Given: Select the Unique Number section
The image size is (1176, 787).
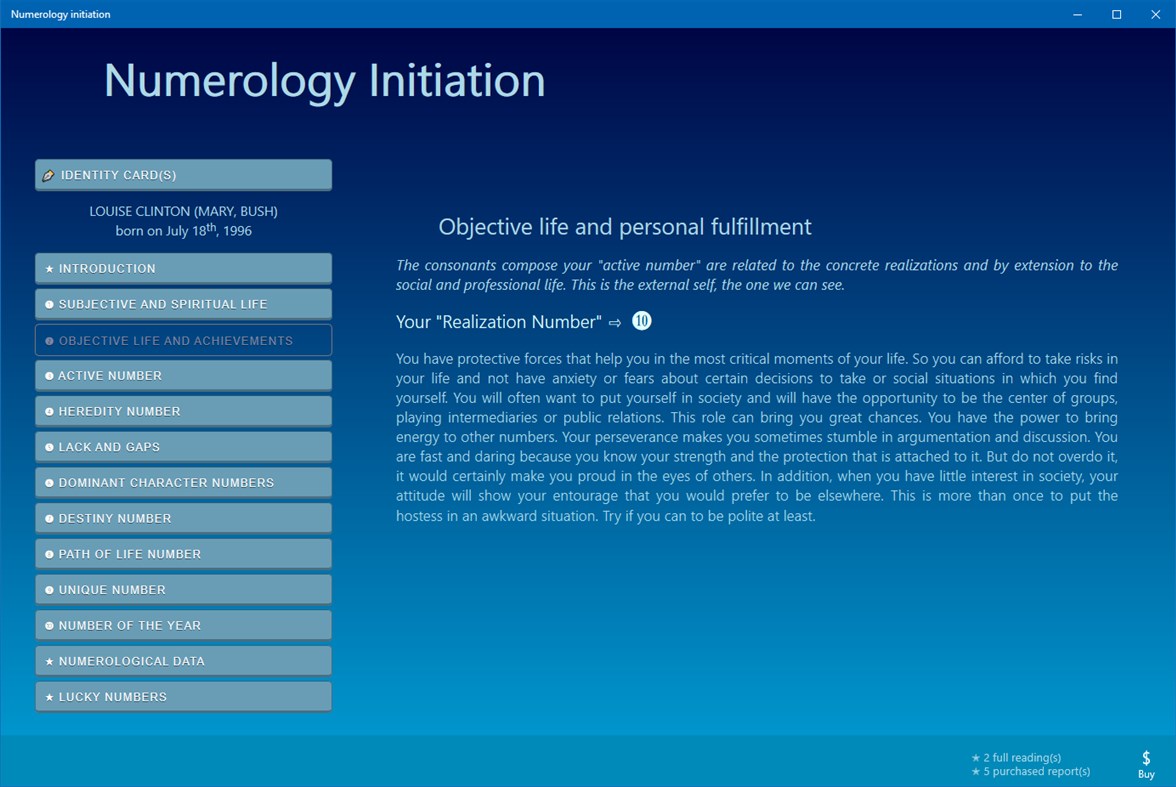Looking at the screenshot, I should (183, 589).
